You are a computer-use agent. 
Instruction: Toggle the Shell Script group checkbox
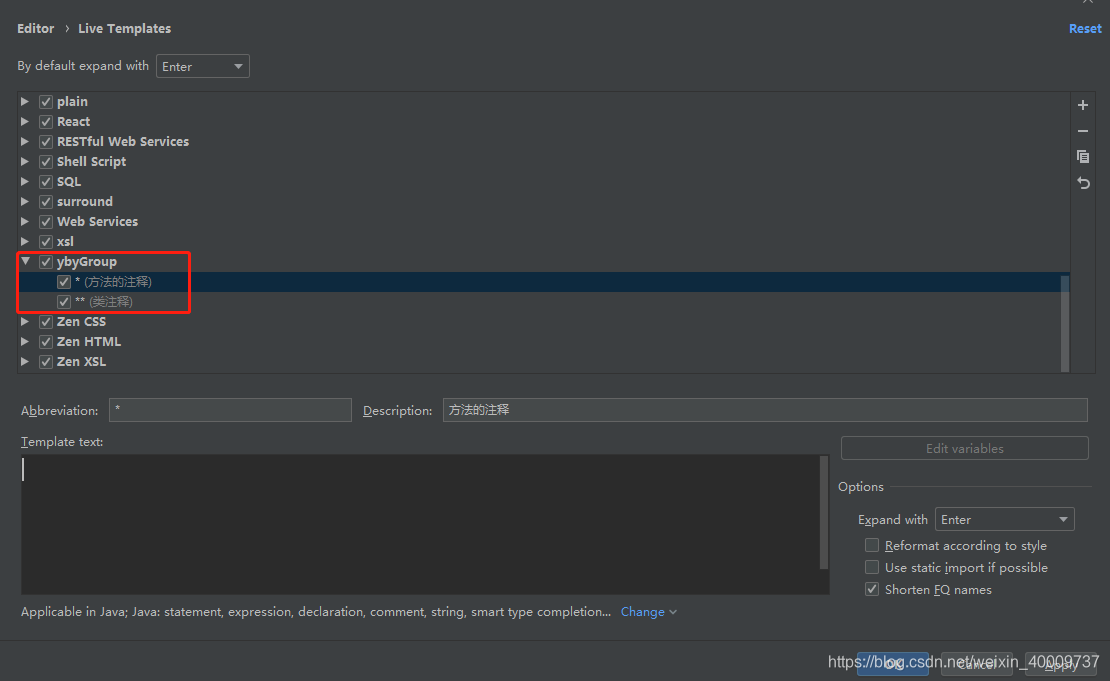(x=46, y=161)
